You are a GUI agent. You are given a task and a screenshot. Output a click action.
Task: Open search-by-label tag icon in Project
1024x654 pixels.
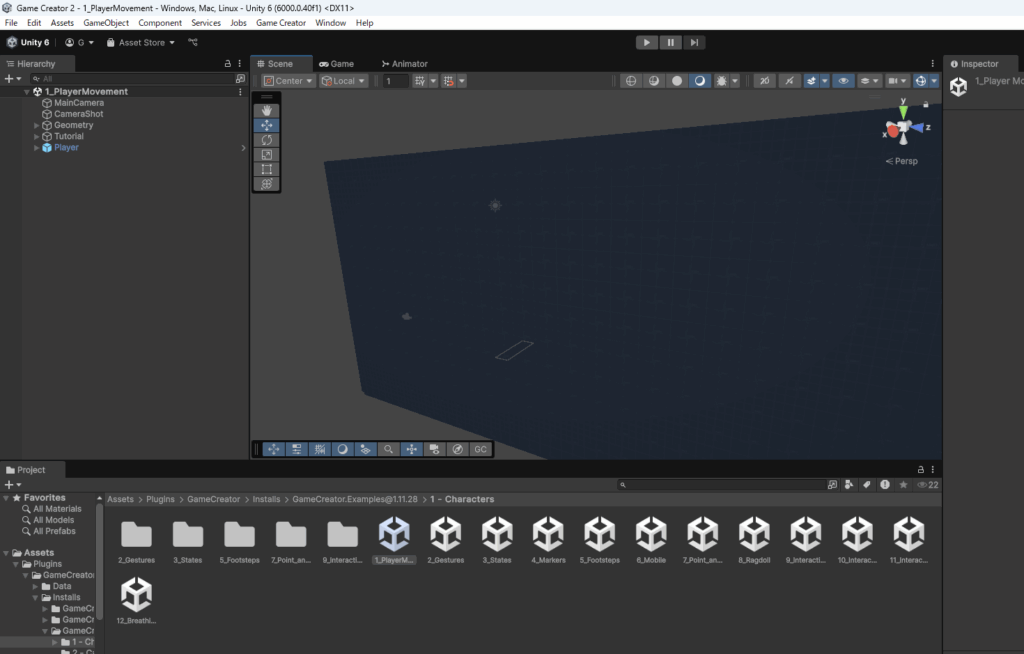coord(867,485)
